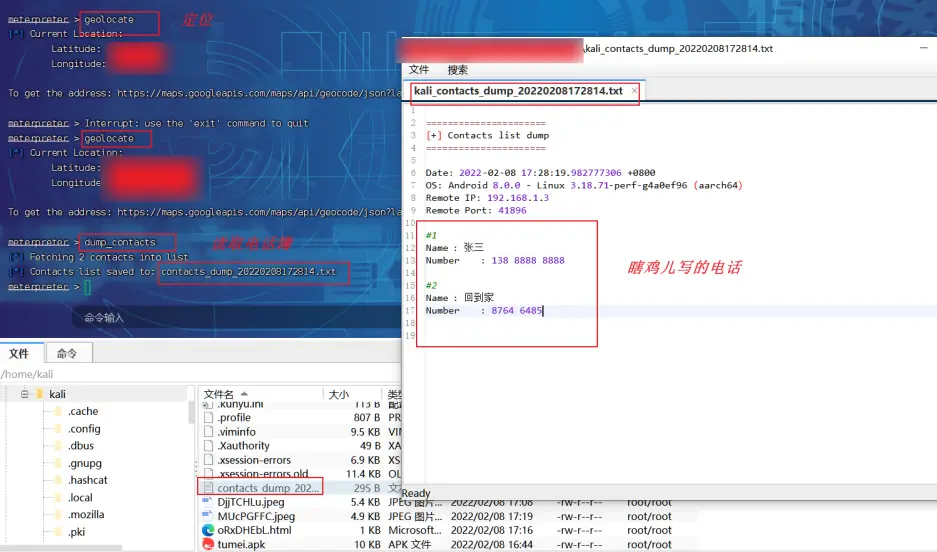The height and width of the screenshot is (552, 937).
Task: Click the 2022/02/08 17:19 date cell
Action: (x=492, y=516)
